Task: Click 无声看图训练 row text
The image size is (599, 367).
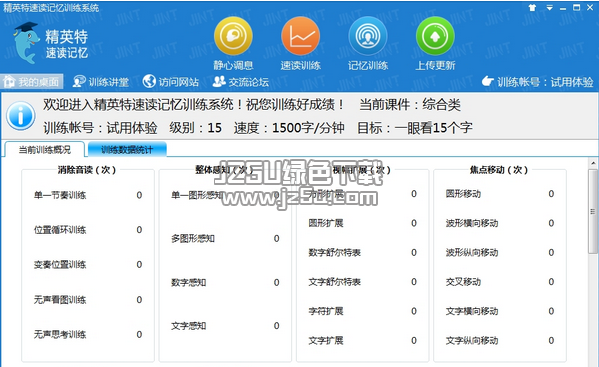Action: tap(60, 300)
